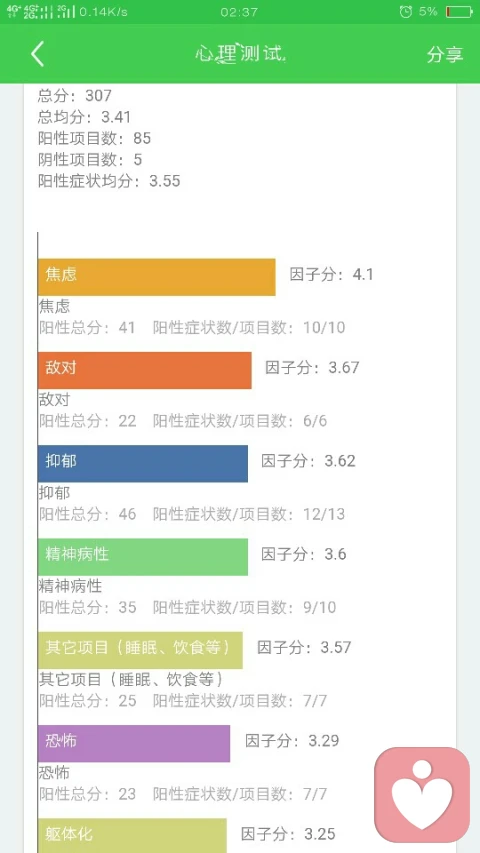Tap the 总分：307 text
This screenshot has width=480, height=853.
[x=75, y=96]
